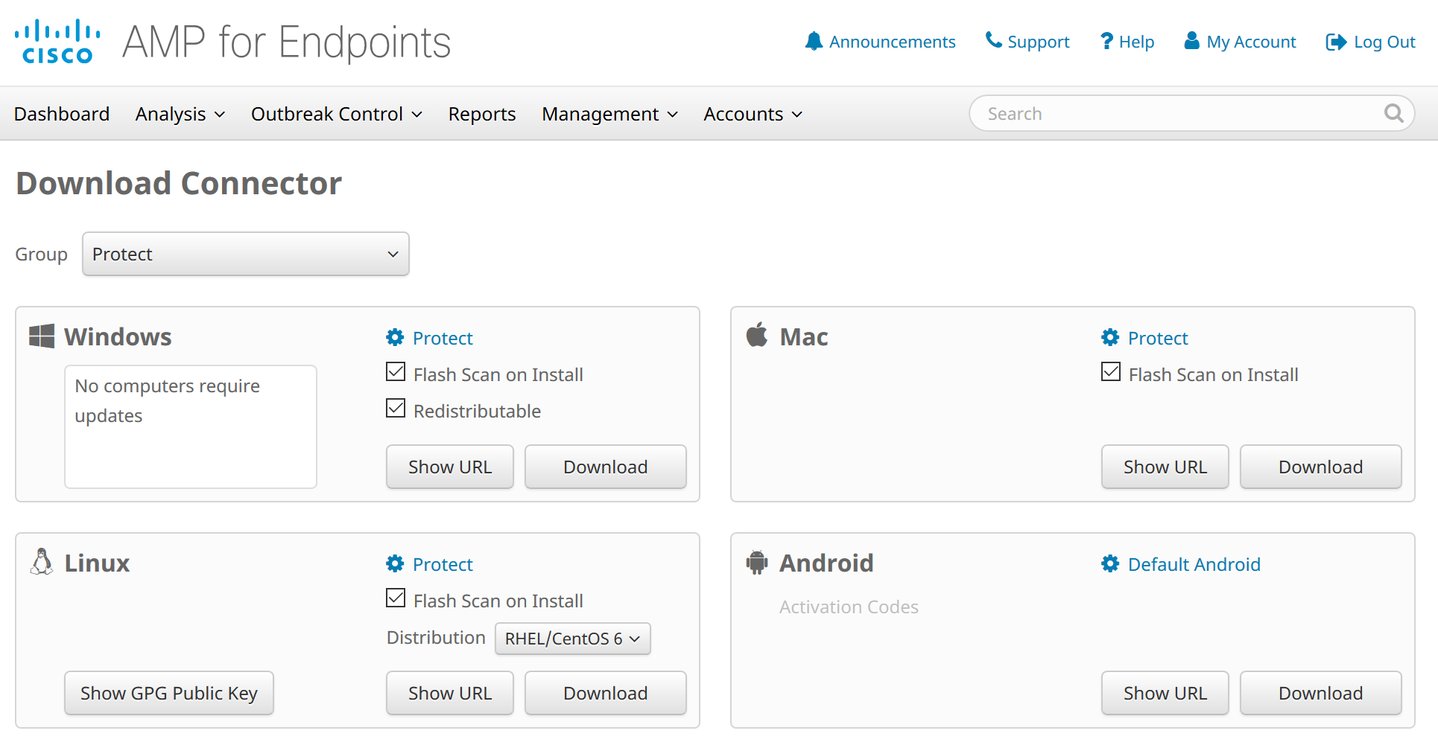Click the gear icon beside Protect for Windows

[x=396, y=338]
